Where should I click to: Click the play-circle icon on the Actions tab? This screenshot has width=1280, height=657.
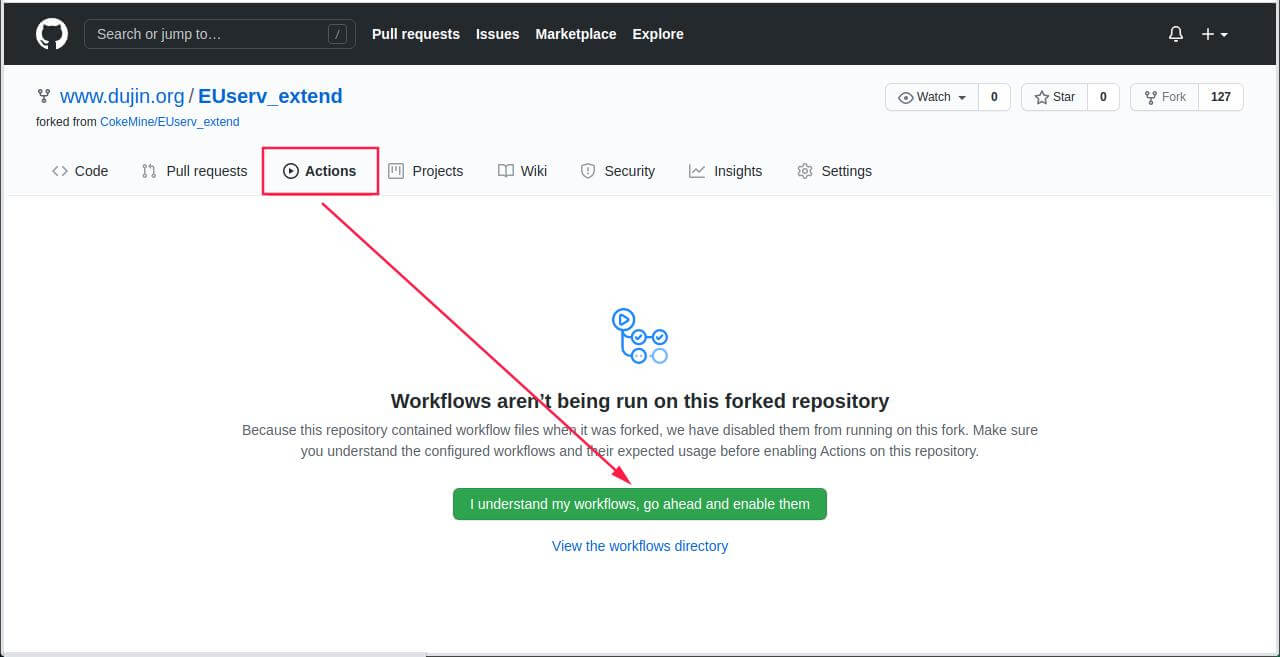291,170
